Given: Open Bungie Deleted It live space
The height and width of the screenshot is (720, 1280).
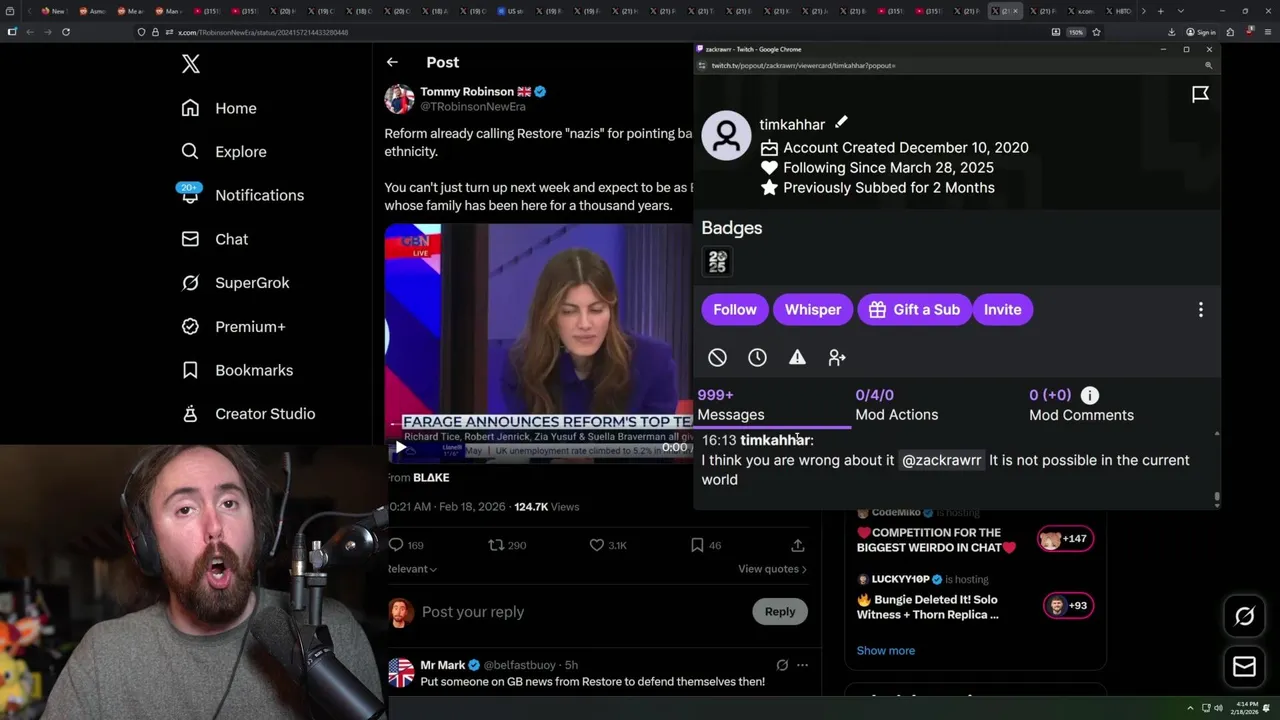Looking at the screenshot, I should pos(927,607).
